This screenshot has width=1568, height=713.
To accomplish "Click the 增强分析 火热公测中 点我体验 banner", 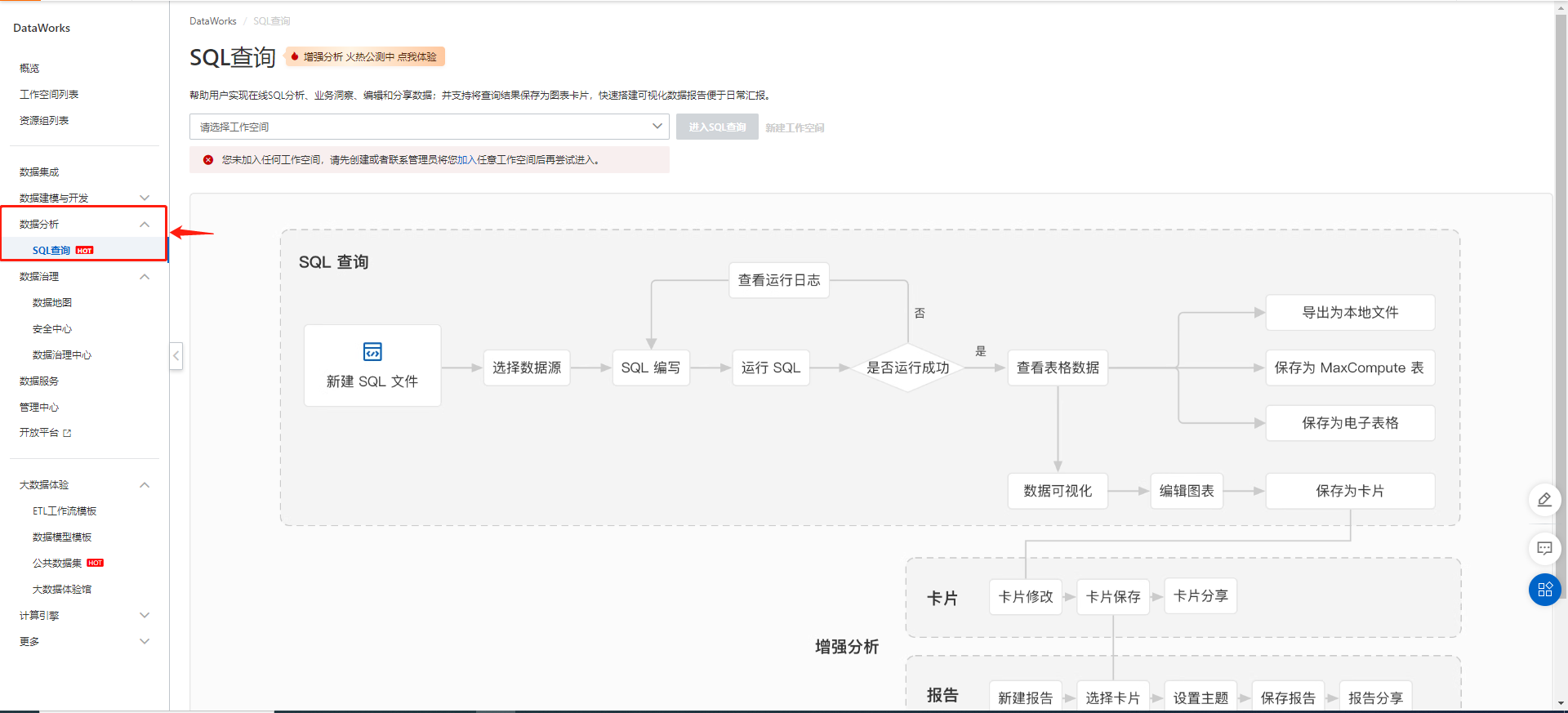I will click(x=365, y=56).
